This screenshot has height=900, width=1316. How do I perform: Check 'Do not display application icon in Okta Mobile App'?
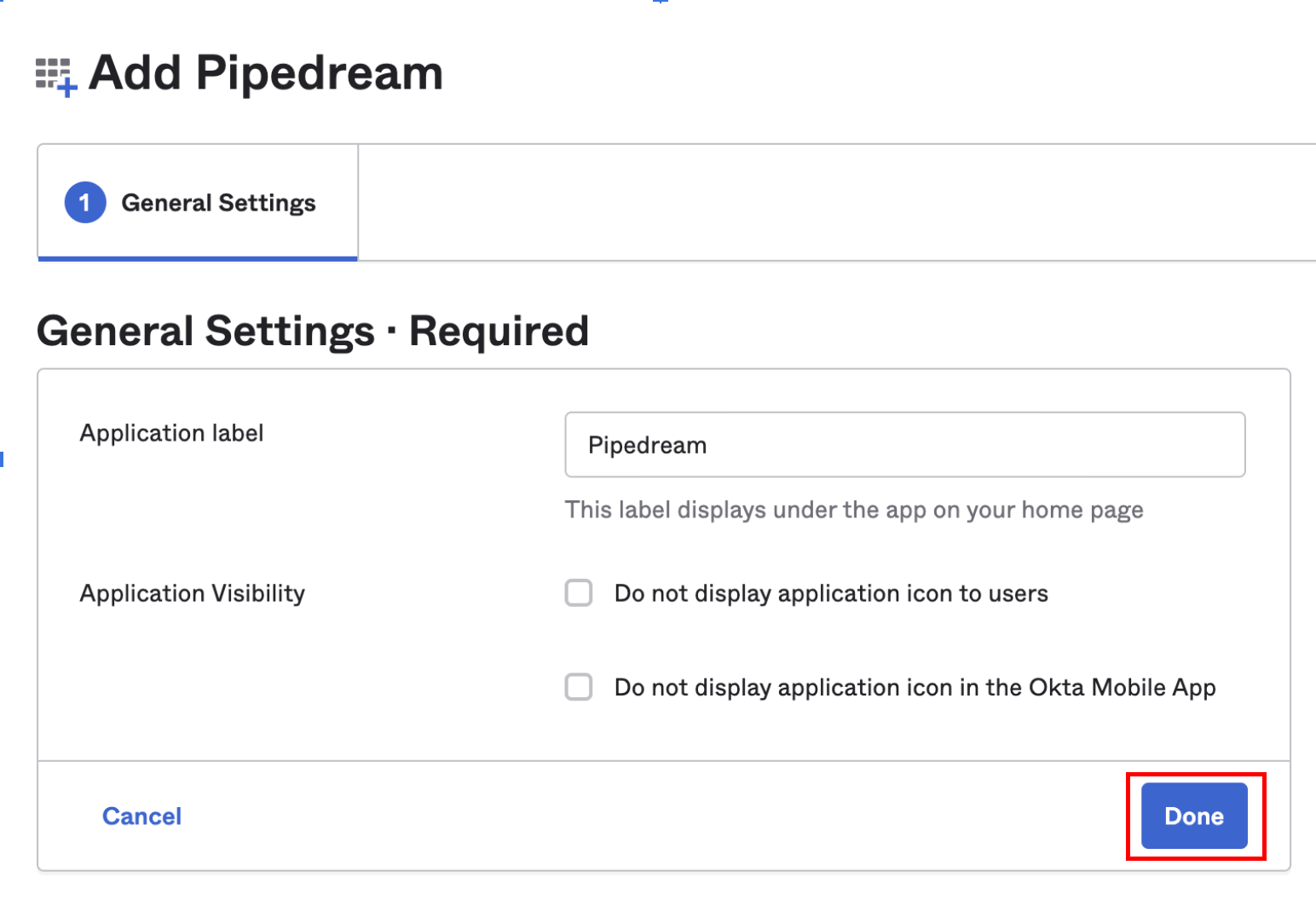(x=579, y=687)
